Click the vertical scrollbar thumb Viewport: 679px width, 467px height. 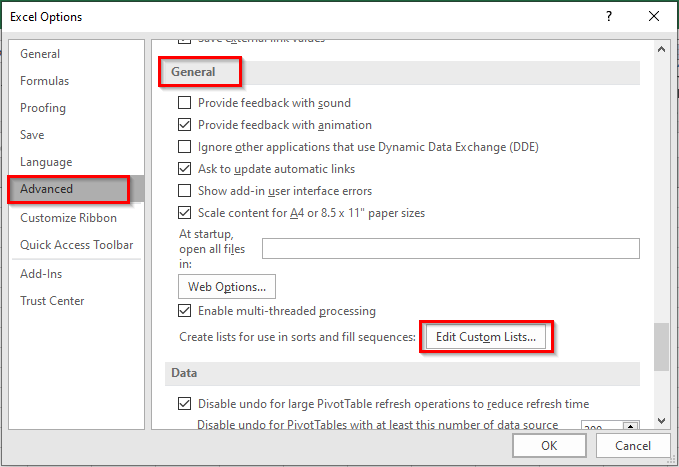661,347
